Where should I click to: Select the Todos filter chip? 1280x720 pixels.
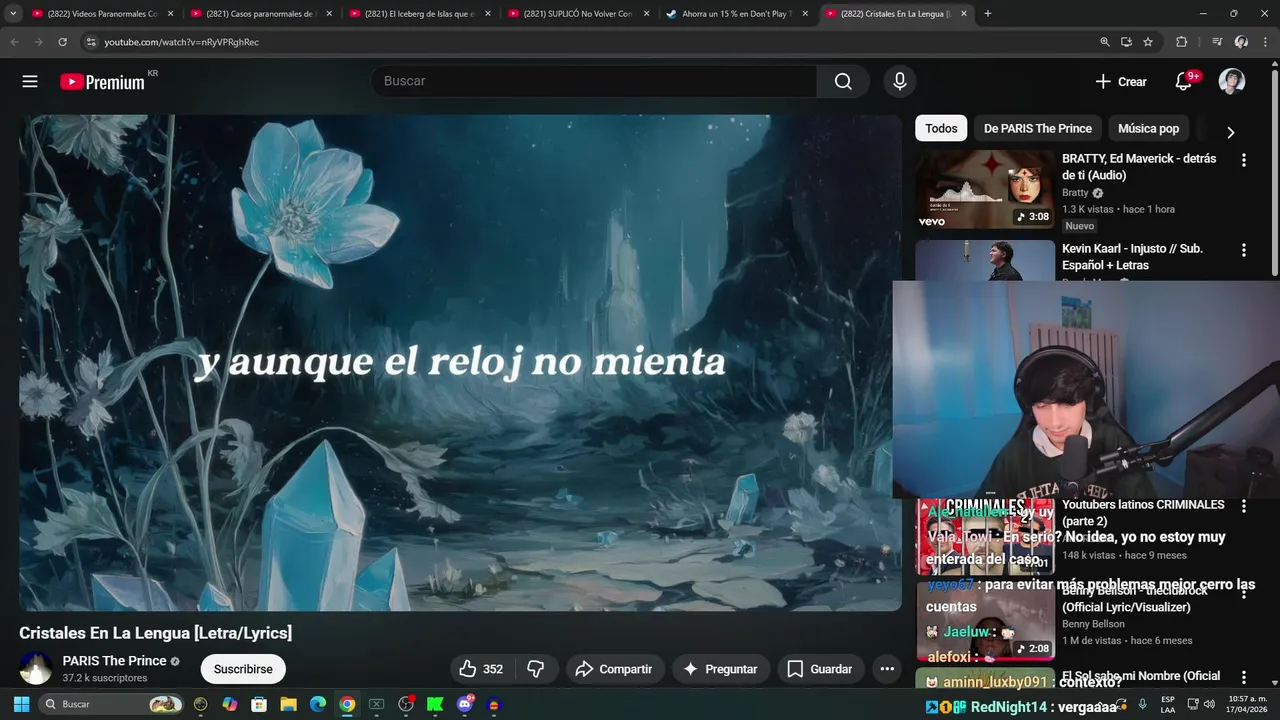pos(941,128)
